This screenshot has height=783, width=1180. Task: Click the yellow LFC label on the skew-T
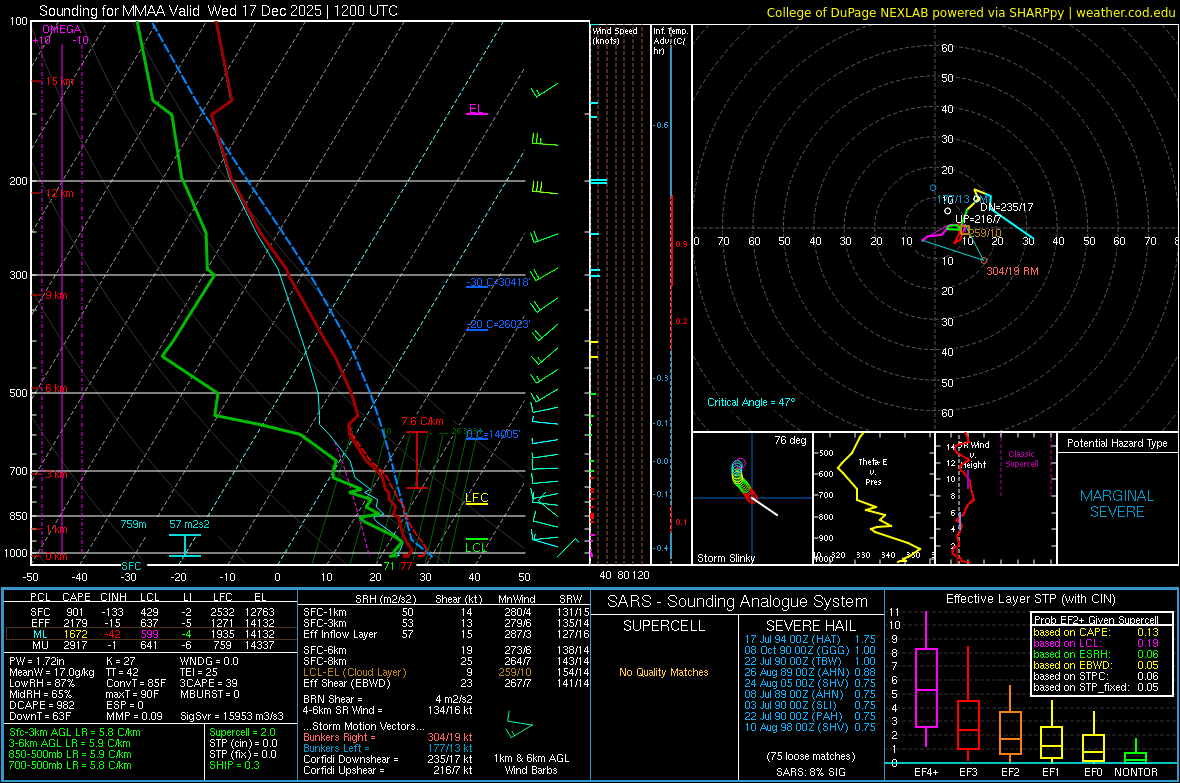(476, 498)
